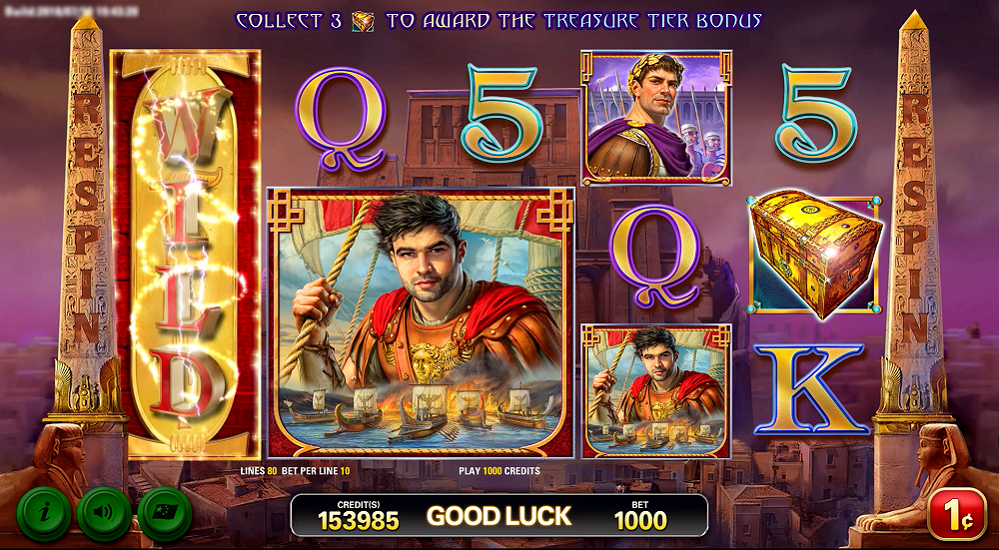The width and height of the screenshot is (999, 550).
Task: Click the credits 153985 display
Action: [359, 515]
